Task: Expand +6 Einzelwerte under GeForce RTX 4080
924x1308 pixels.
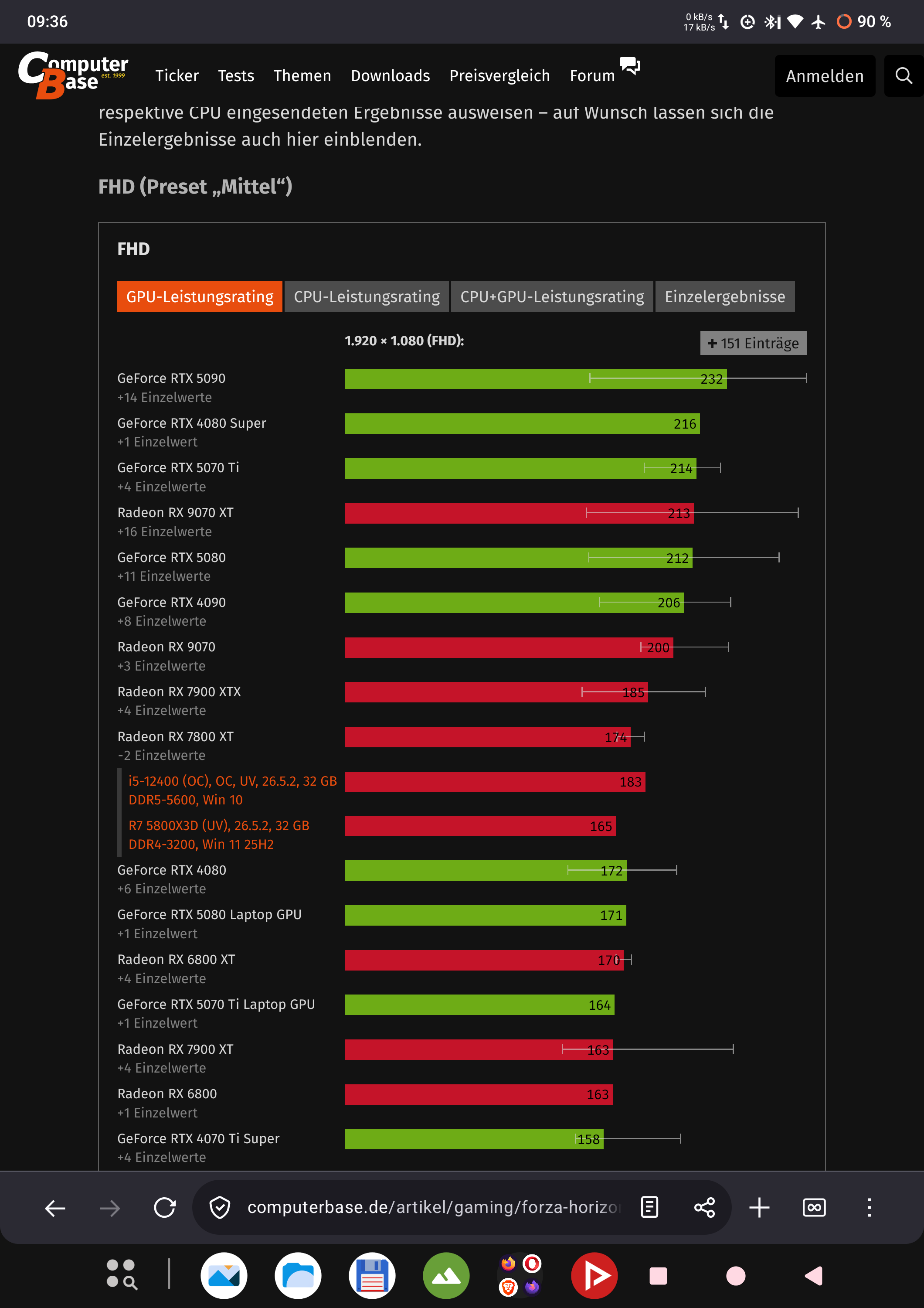Action: (162, 889)
